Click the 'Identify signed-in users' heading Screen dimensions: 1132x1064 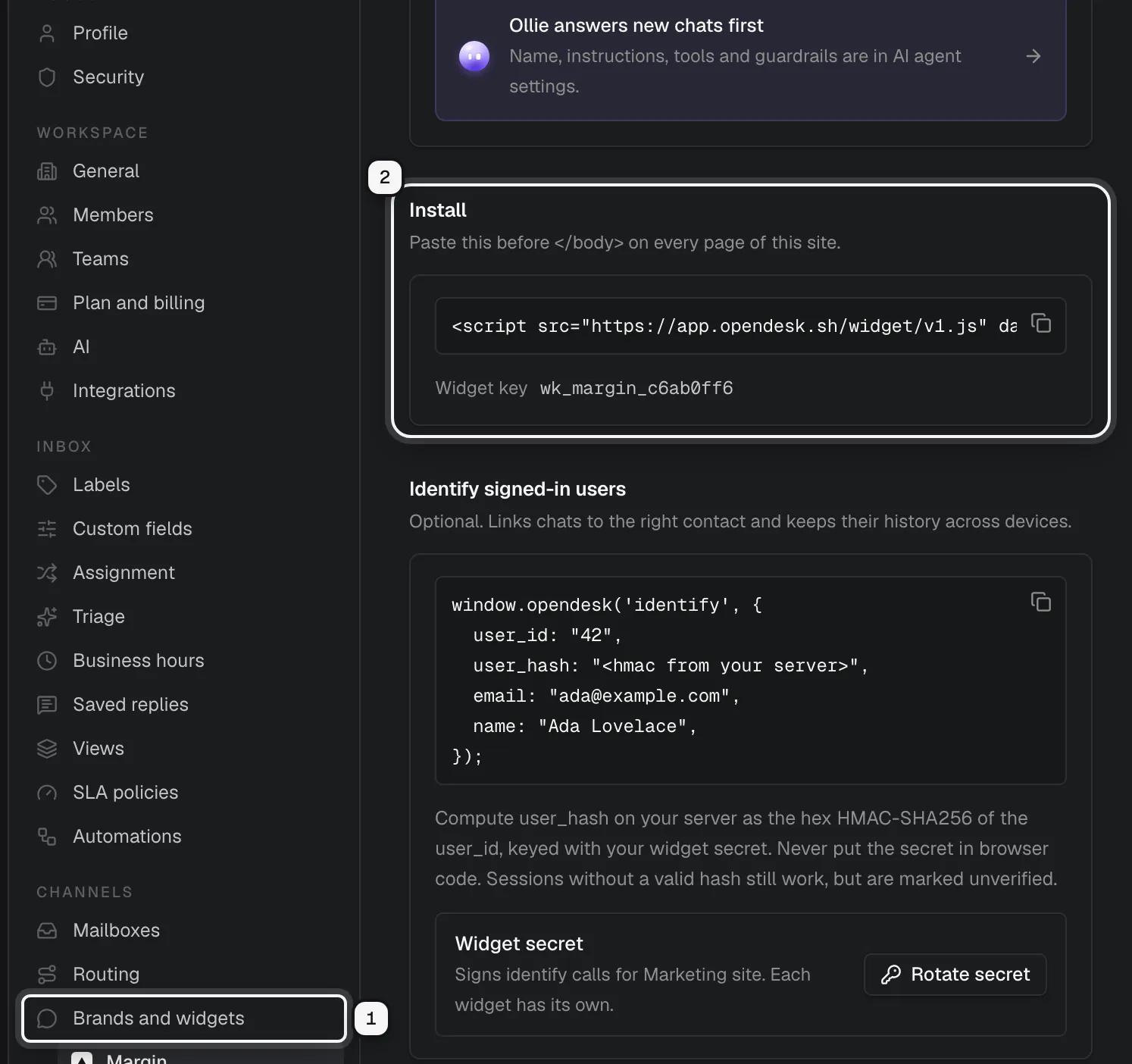pyautogui.click(x=518, y=490)
